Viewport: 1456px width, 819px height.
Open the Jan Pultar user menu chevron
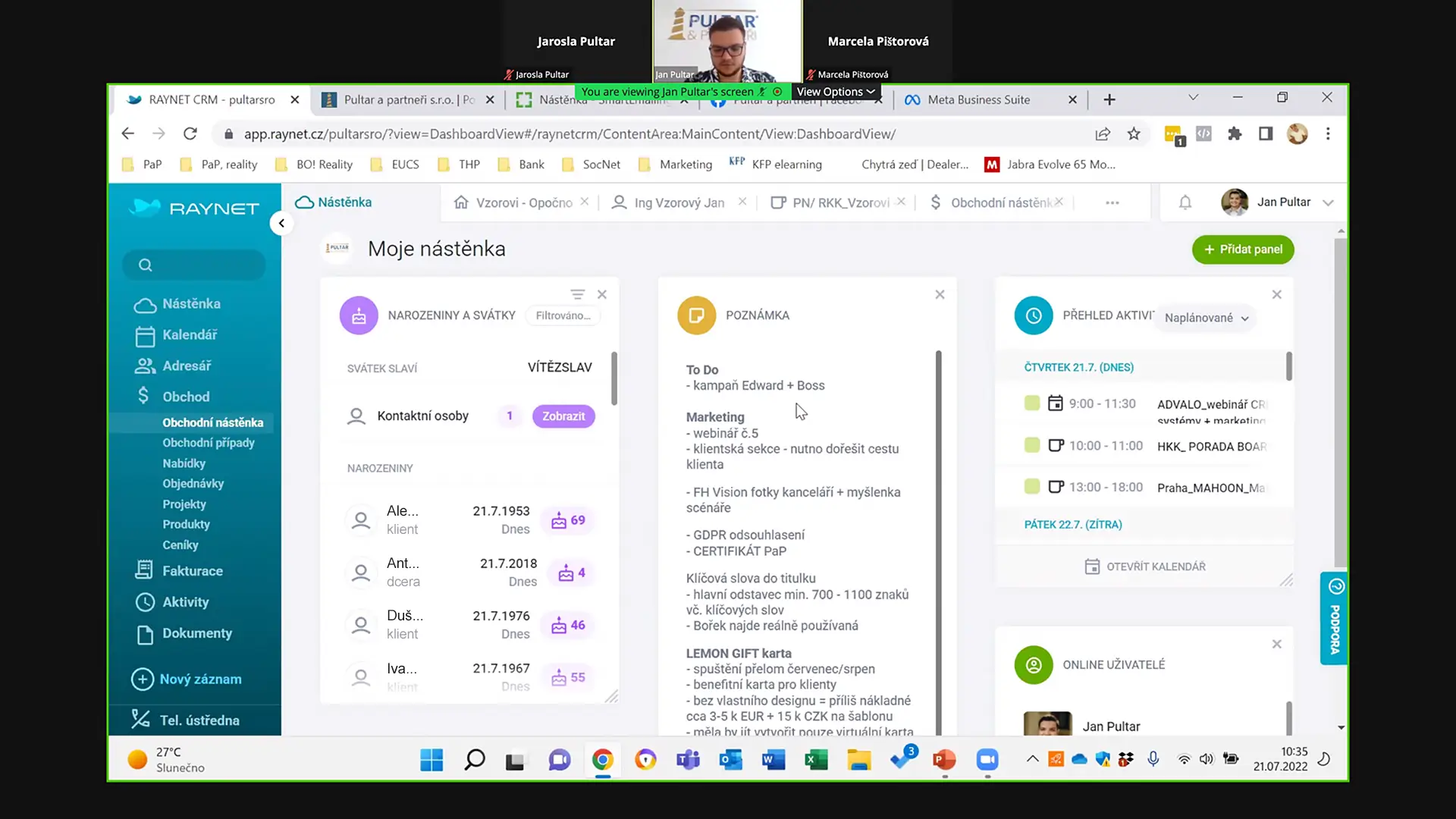coord(1328,202)
